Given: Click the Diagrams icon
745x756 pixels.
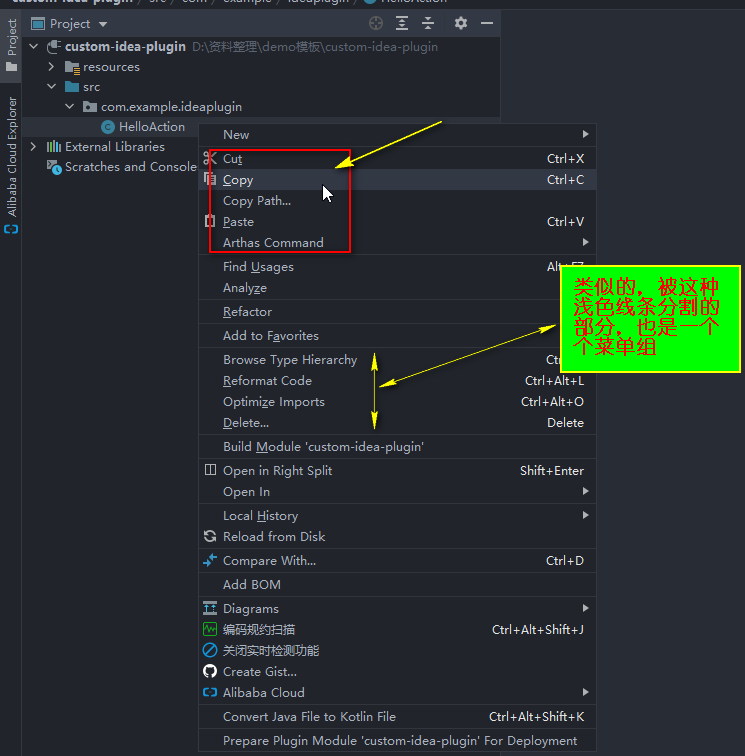Looking at the screenshot, I should point(210,608).
